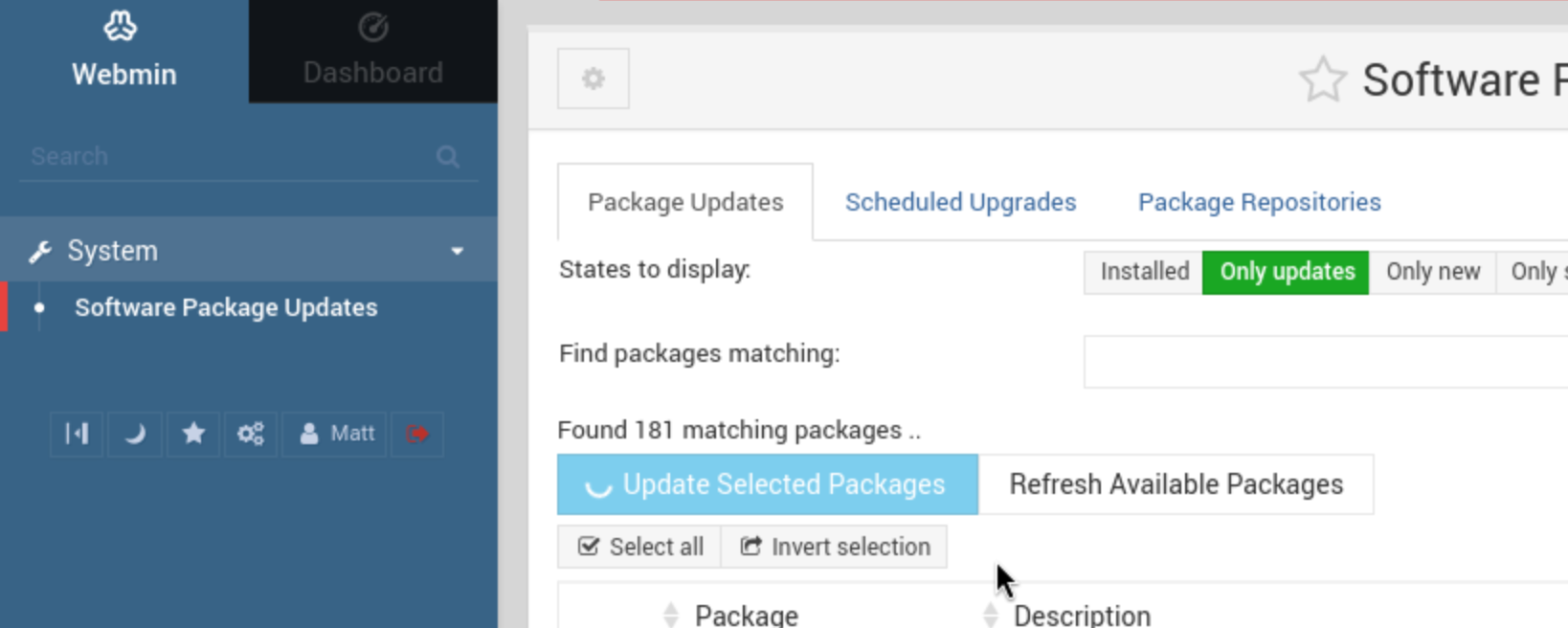This screenshot has width=1568, height=628.
Task: Open the Scheduled Upgrades tab
Action: pos(960,202)
